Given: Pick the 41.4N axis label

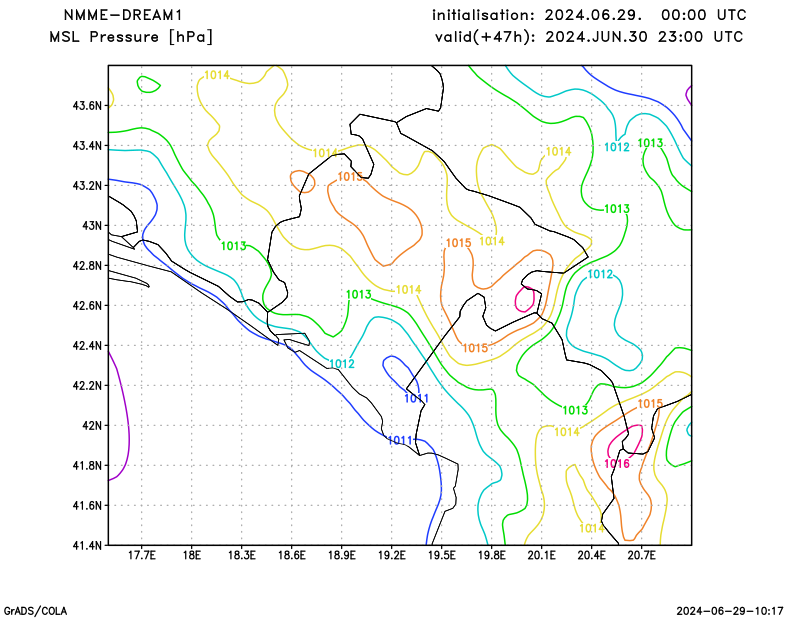Looking at the screenshot, I should [87, 545].
